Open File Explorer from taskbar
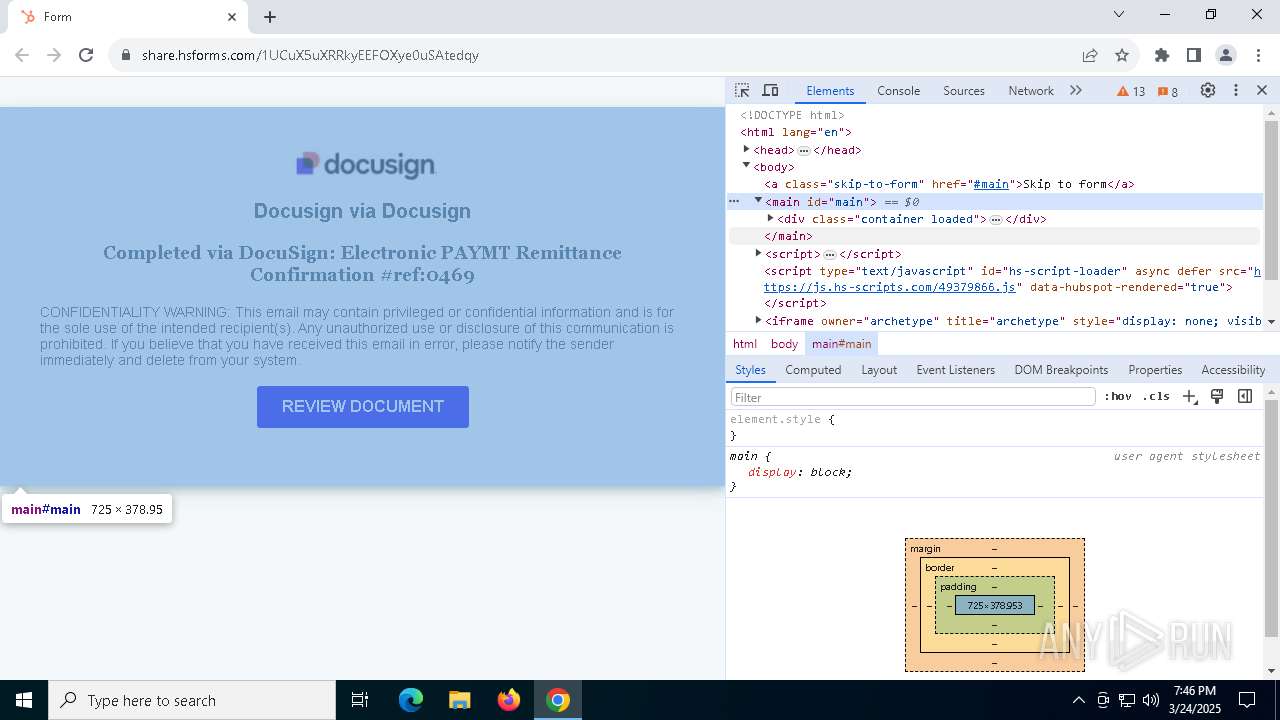 pos(459,700)
